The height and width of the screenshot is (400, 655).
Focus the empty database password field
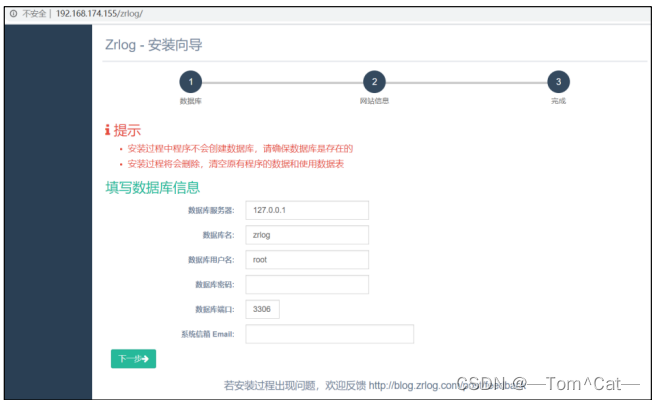pyautogui.click(x=307, y=284)
